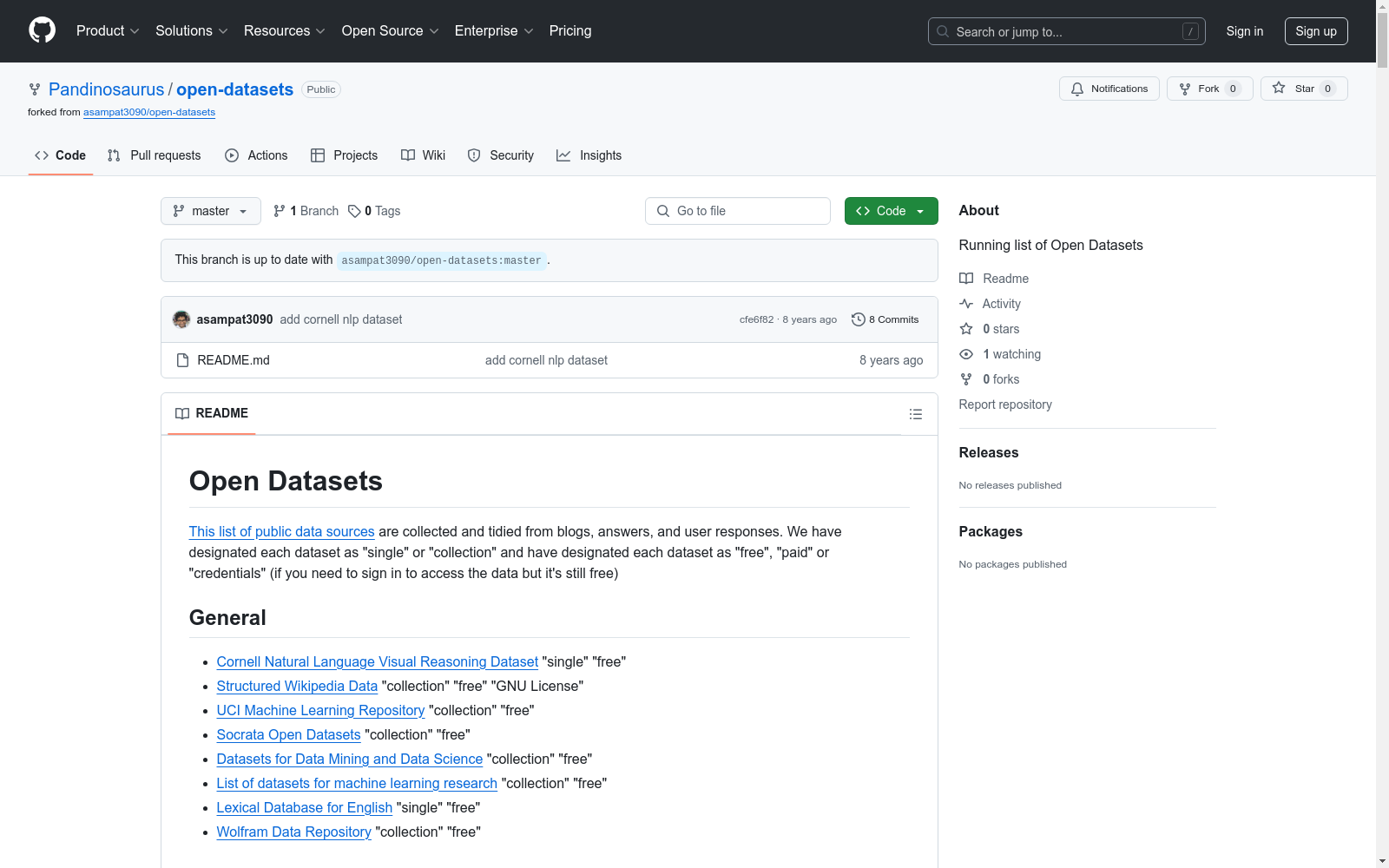
Task: Open the Product dropdown menu
Action: coord(108,31)
